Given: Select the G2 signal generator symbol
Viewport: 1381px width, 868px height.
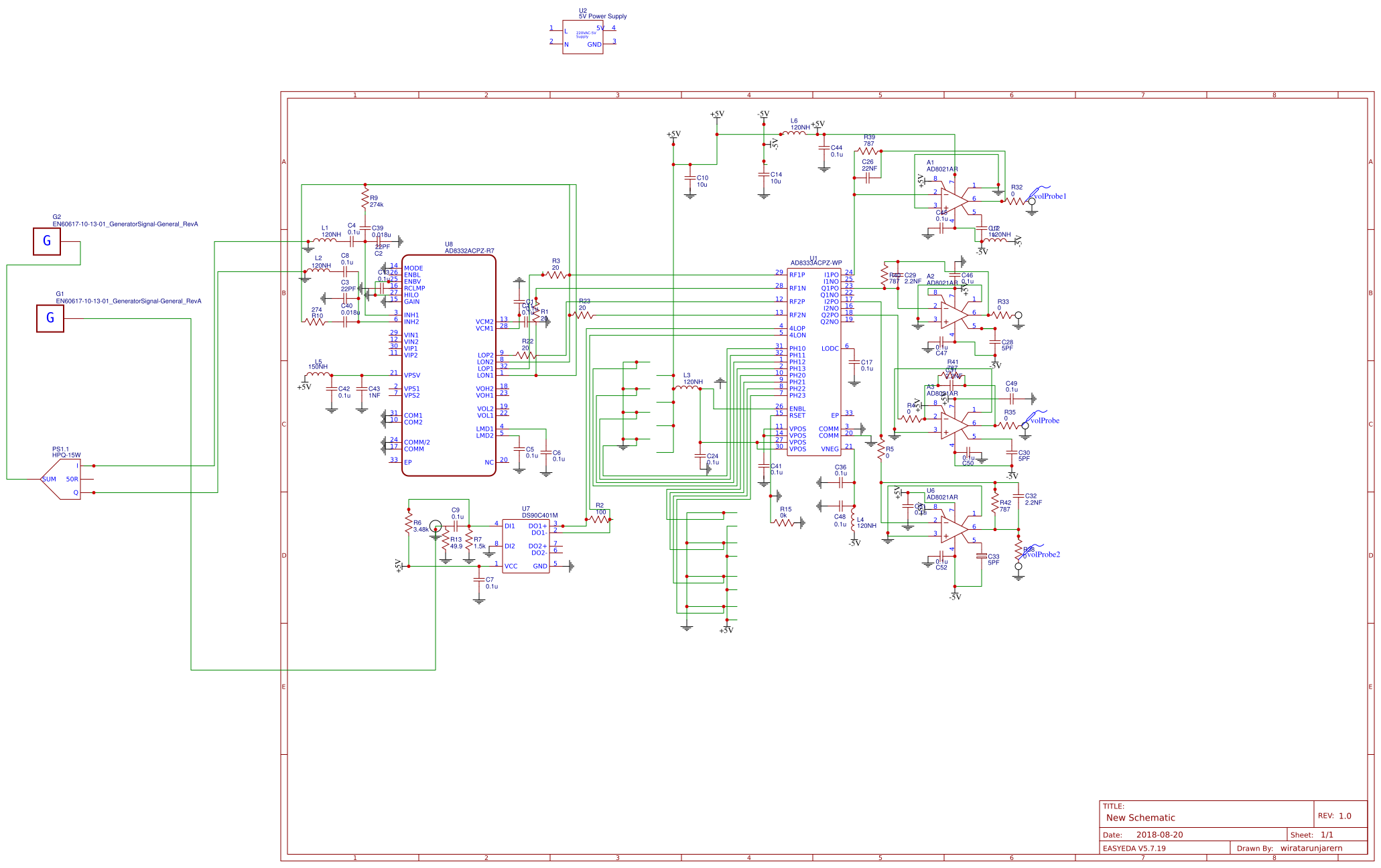Looking at the screenshot, I should pyautogui.click(x=47, y=241).
